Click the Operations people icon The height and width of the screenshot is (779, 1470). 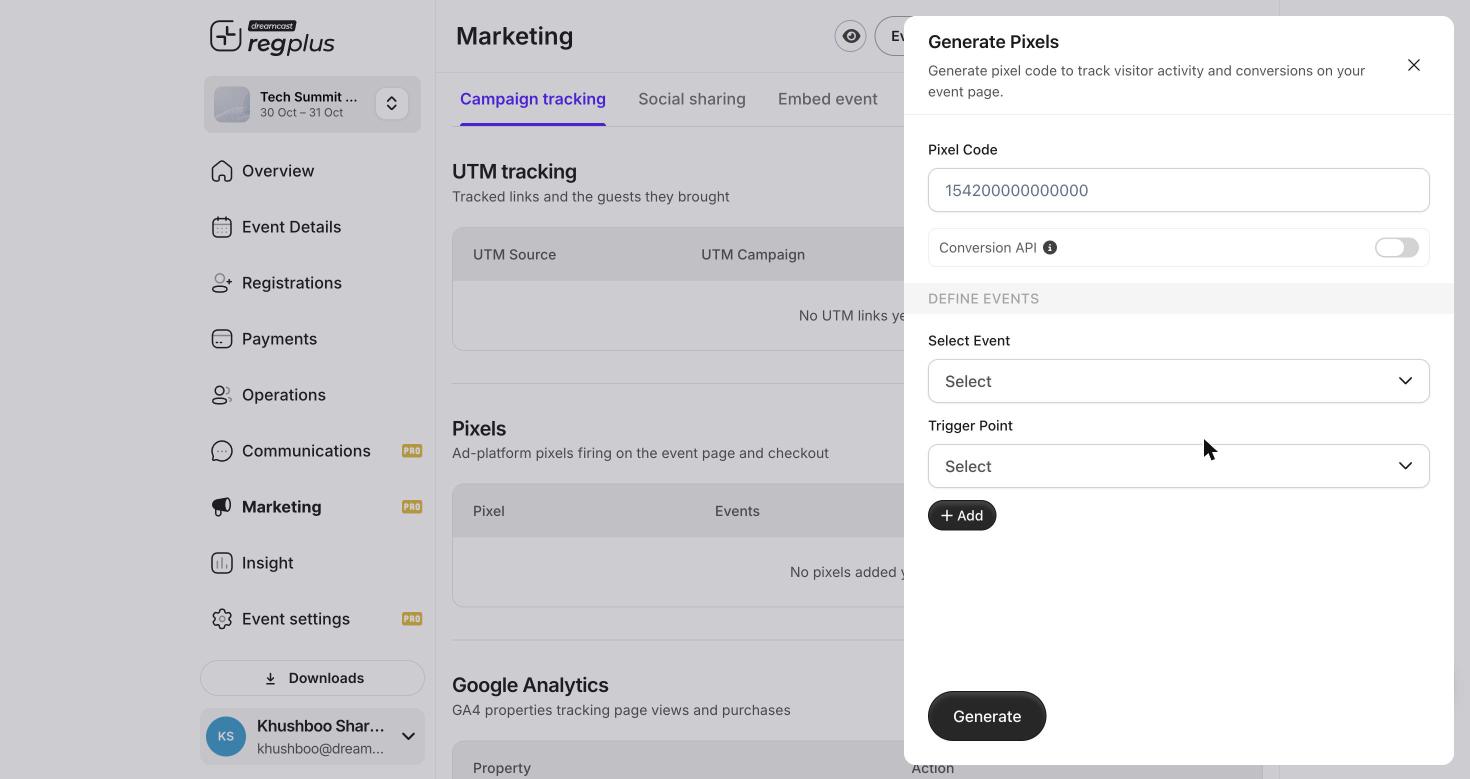tap(222, 395)
